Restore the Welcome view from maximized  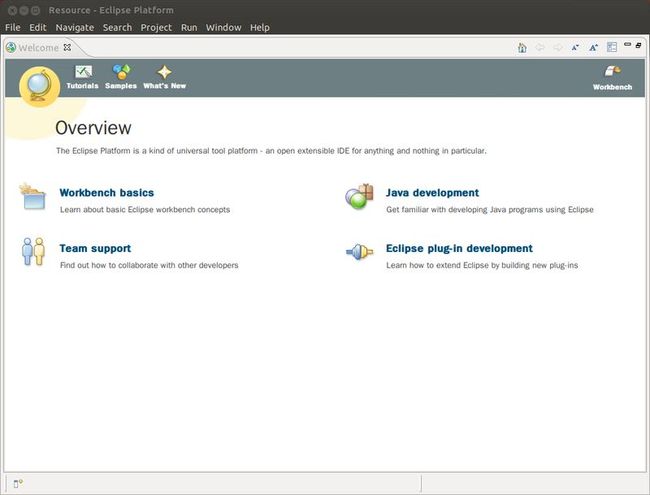click(639, 45)
